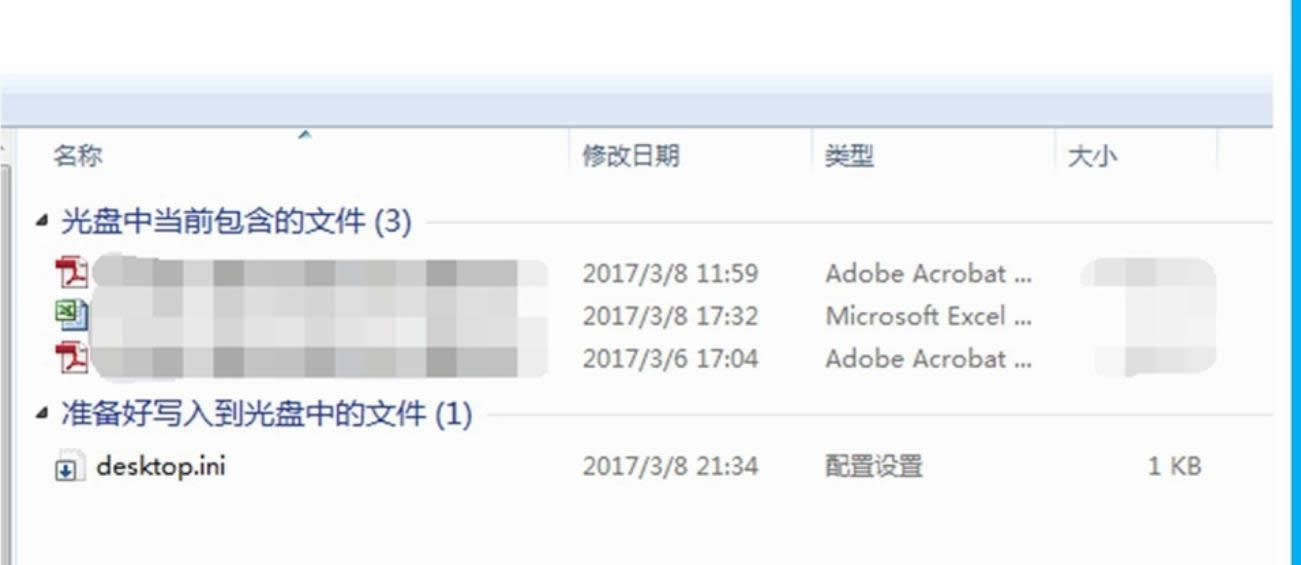Sort files by 修改日期 column header
Image resolution: width=1301 pixels, height=565 pixels.
click(x=631, y=156)
